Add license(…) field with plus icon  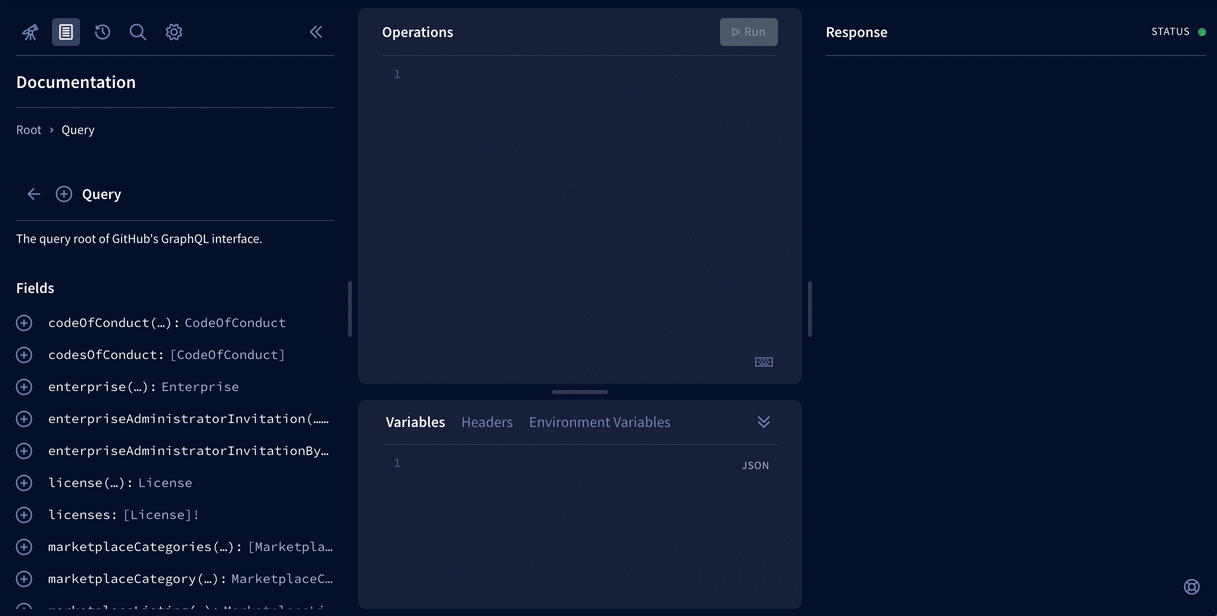click(x=24, y=483)
